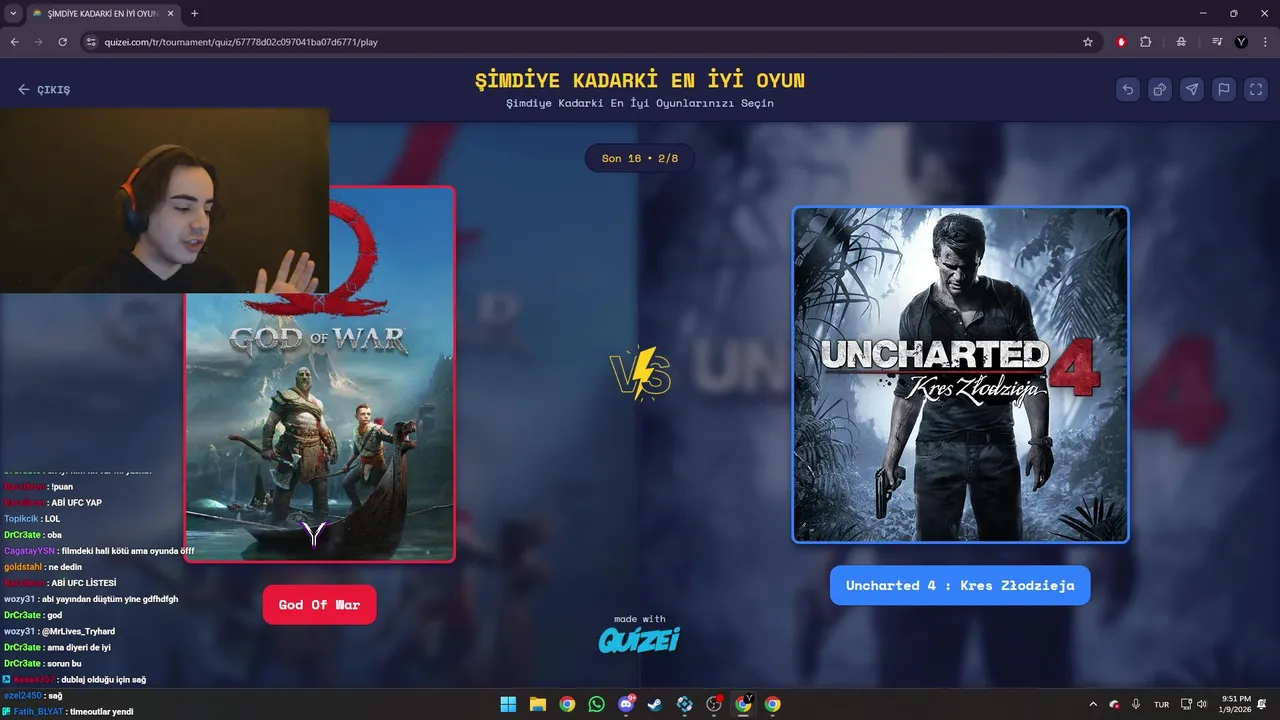Click chat message 'ama diyeri de iyi'
The height and width of the screenshot is (720, 1280).
point(79,647)
